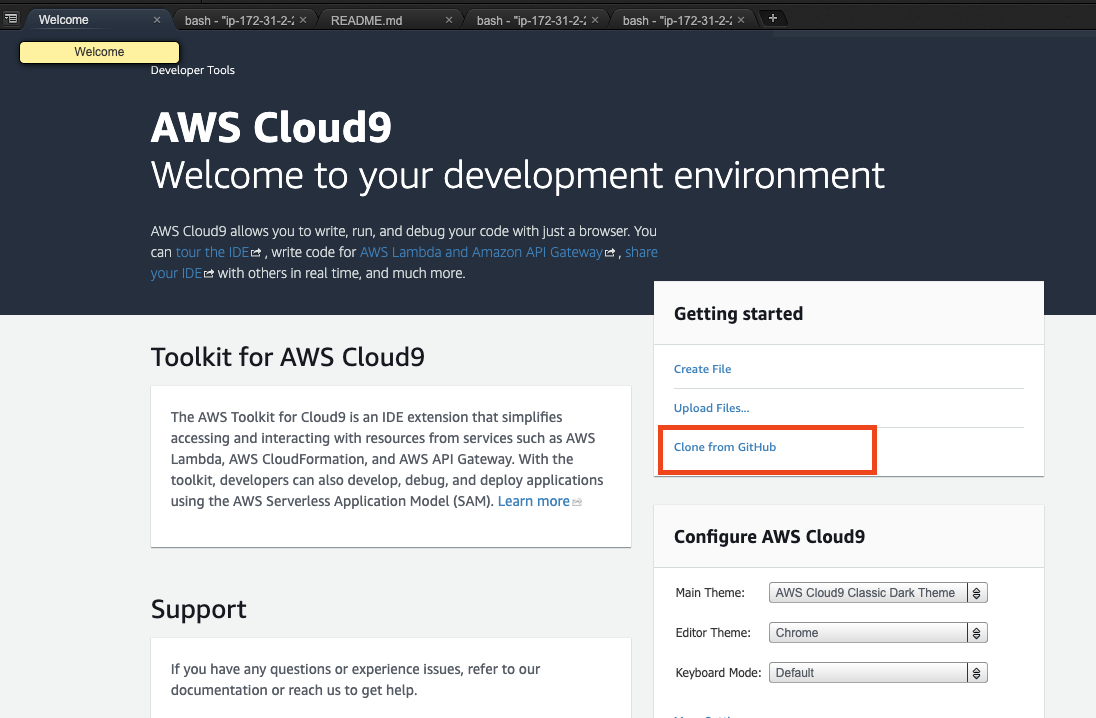
Task: Open the Main Theme dropdown
Action: coord(878,592)
